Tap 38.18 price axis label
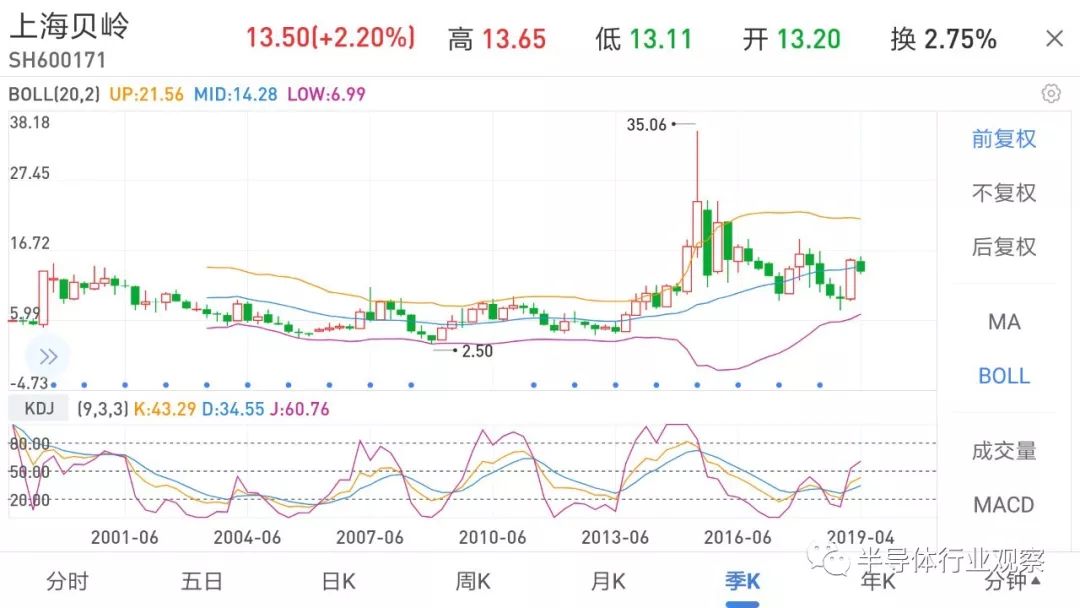The image size is (1080, 608). coord(30,123)
